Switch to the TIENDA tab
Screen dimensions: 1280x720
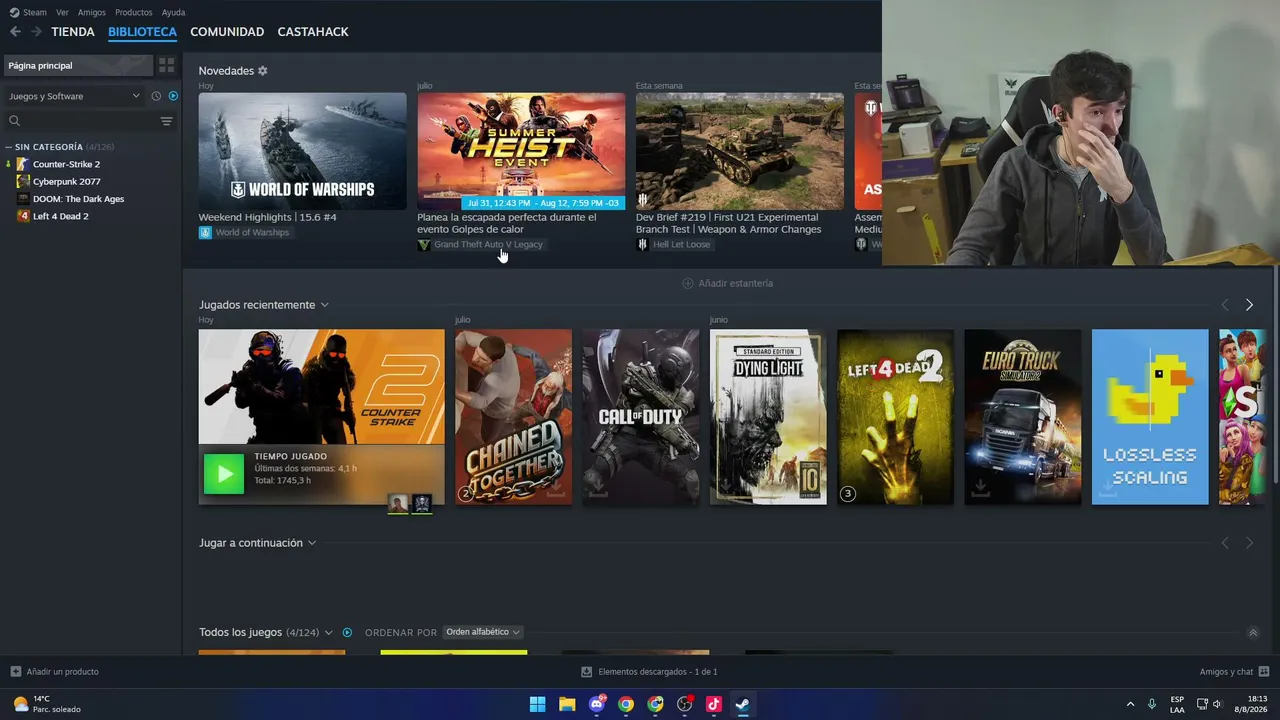coord(73,32)
